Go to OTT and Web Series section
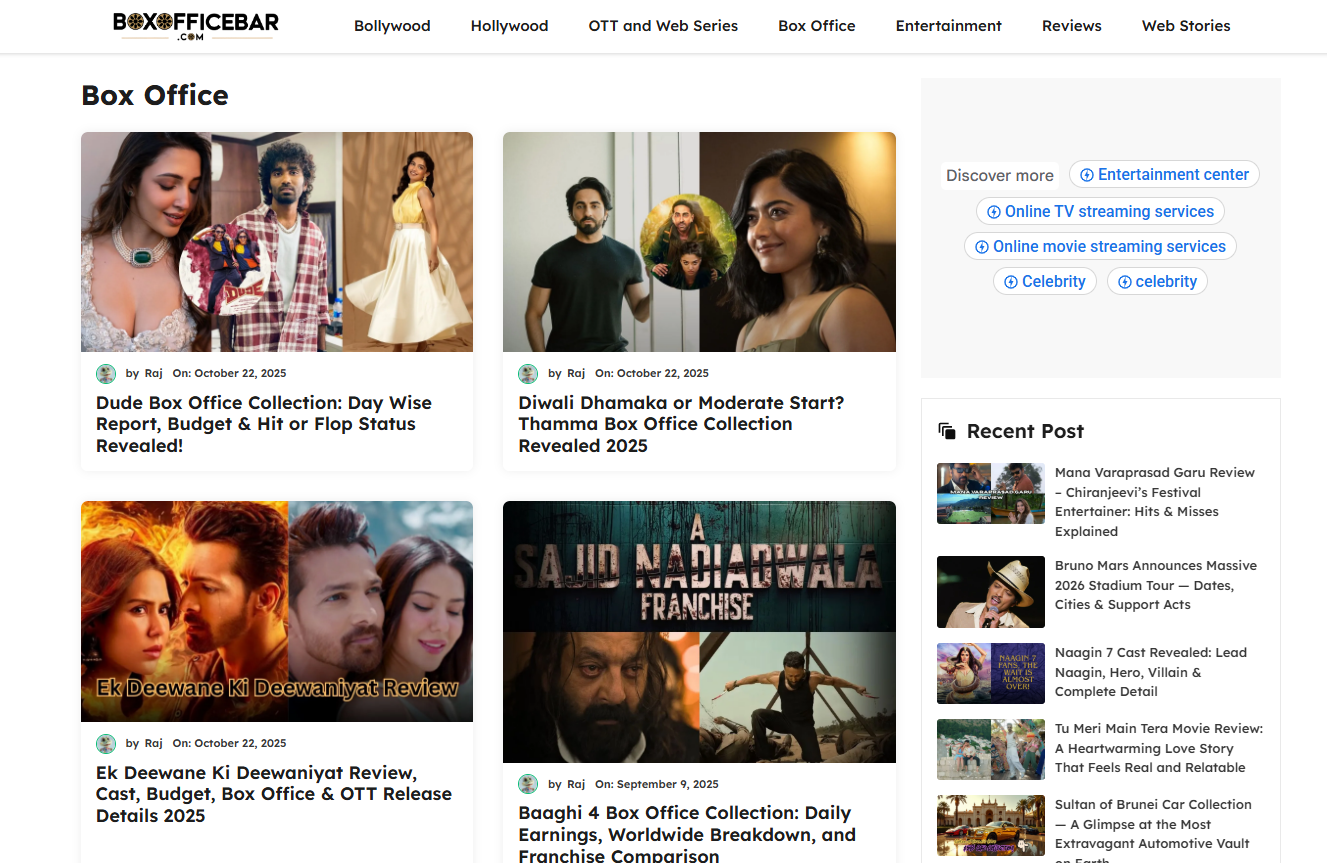 (x=663, y=26)
